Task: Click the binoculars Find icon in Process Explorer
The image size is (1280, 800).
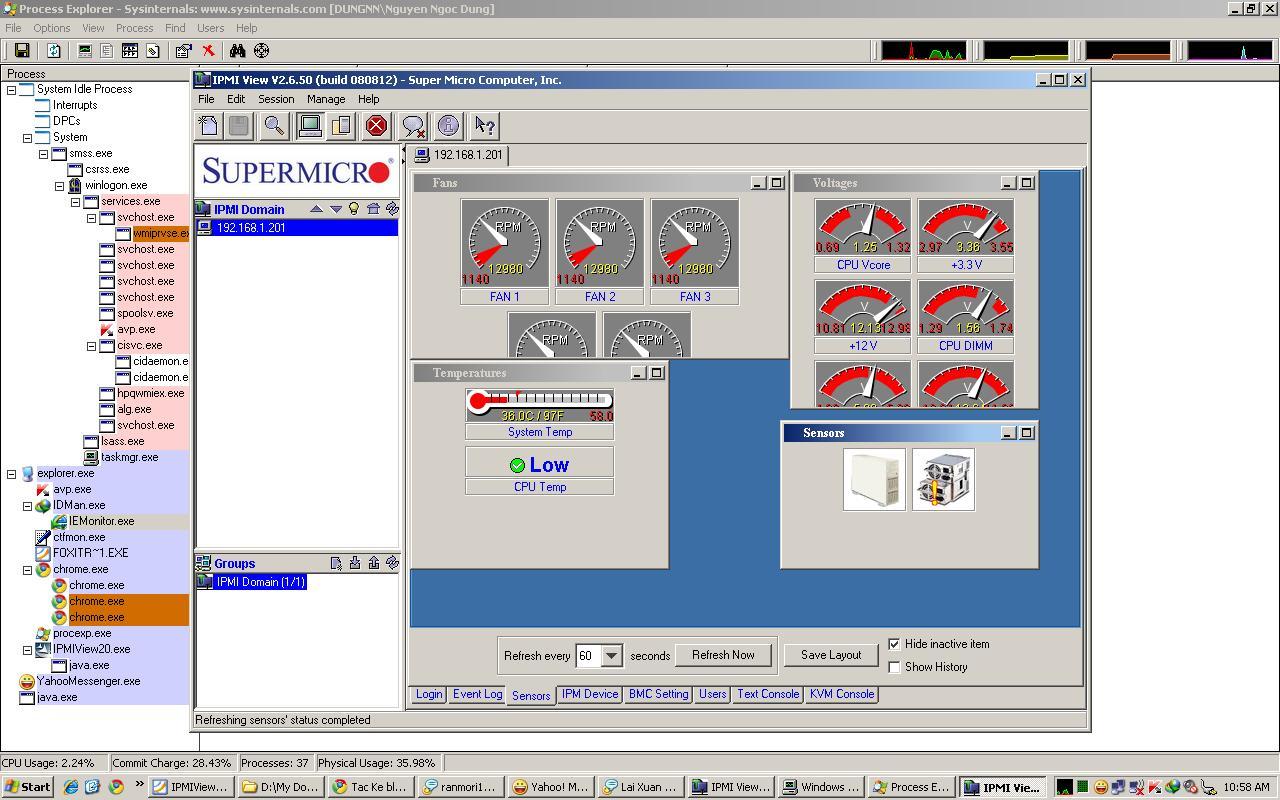Action: click(x=238, y=50)
